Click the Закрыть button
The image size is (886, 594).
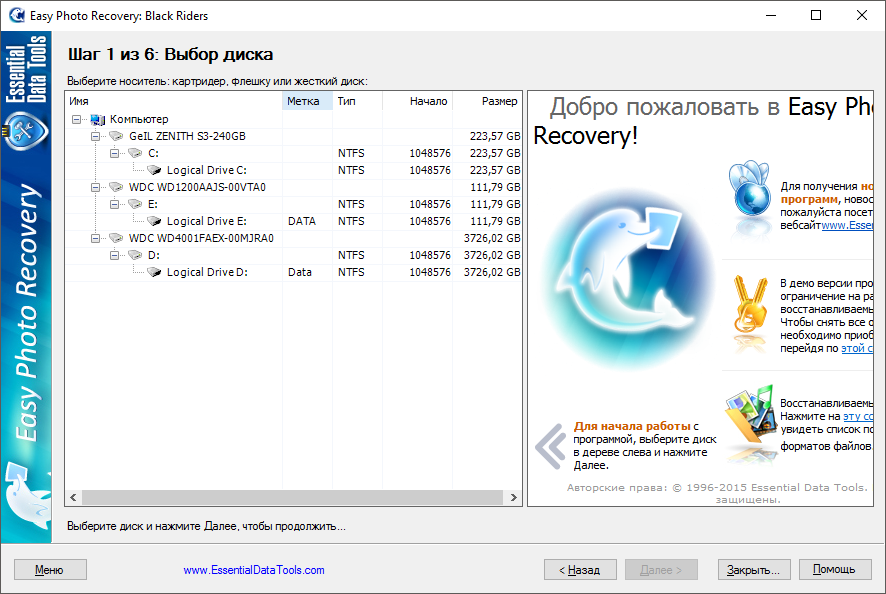pyautogui.click(x=754, y=570)
